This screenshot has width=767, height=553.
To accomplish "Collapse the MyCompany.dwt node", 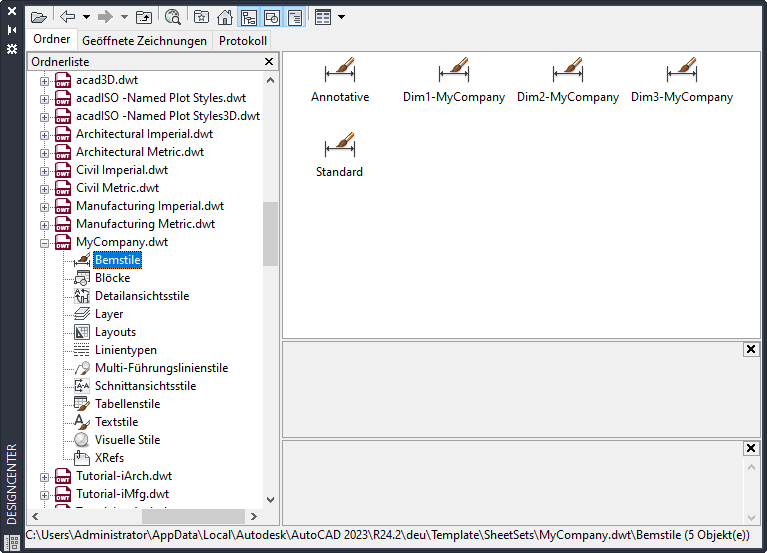I will [x=44, y=243].
